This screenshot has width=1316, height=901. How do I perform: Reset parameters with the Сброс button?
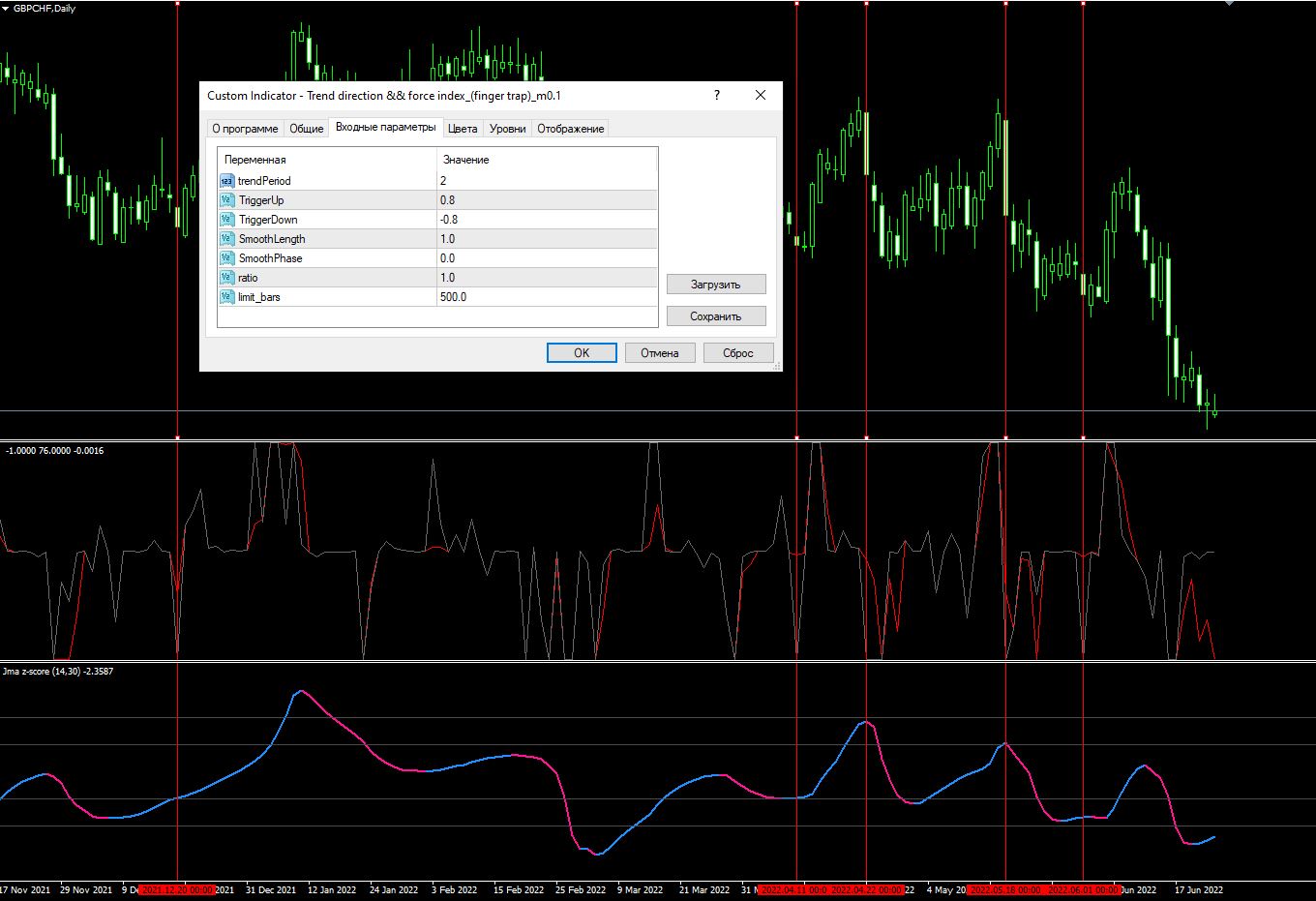pyautogui.click(x=737, y=353)
